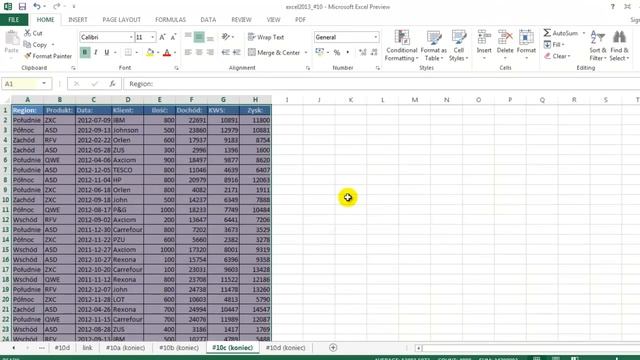This screenshot has height=360, width=640.
Task: Click the Insert Function fx button
Action: 112,84
